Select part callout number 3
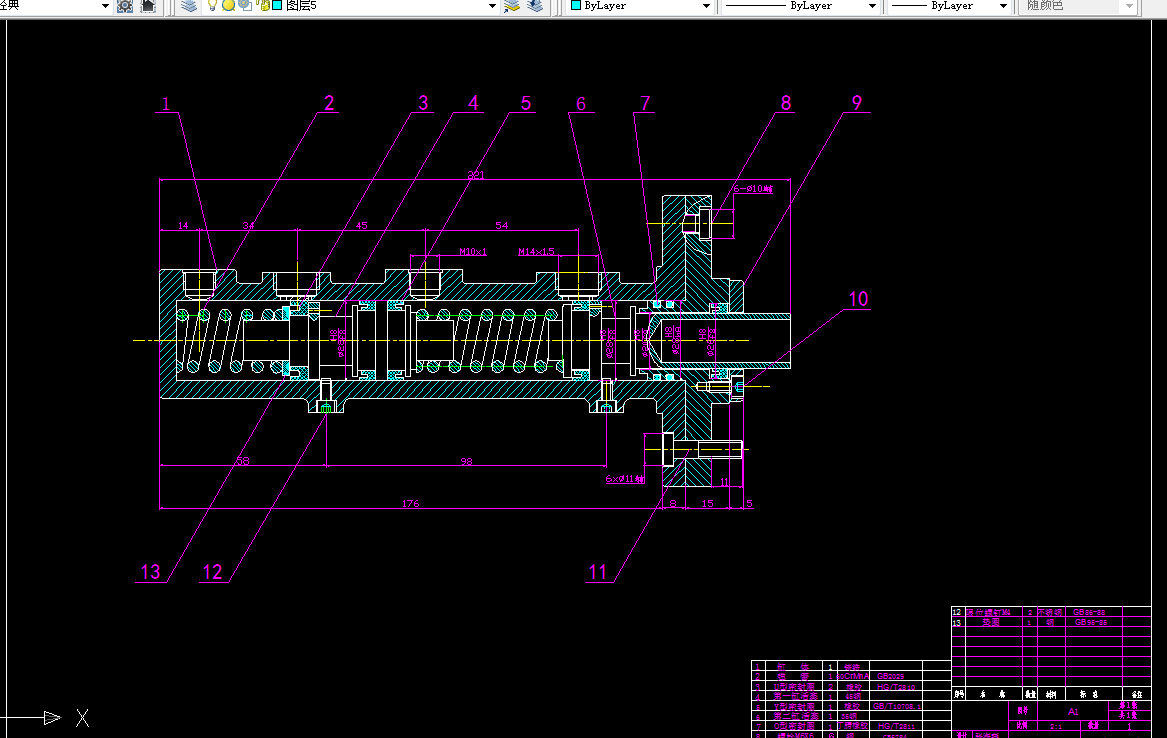This screenshot has width=1167, height=738. 423,103
